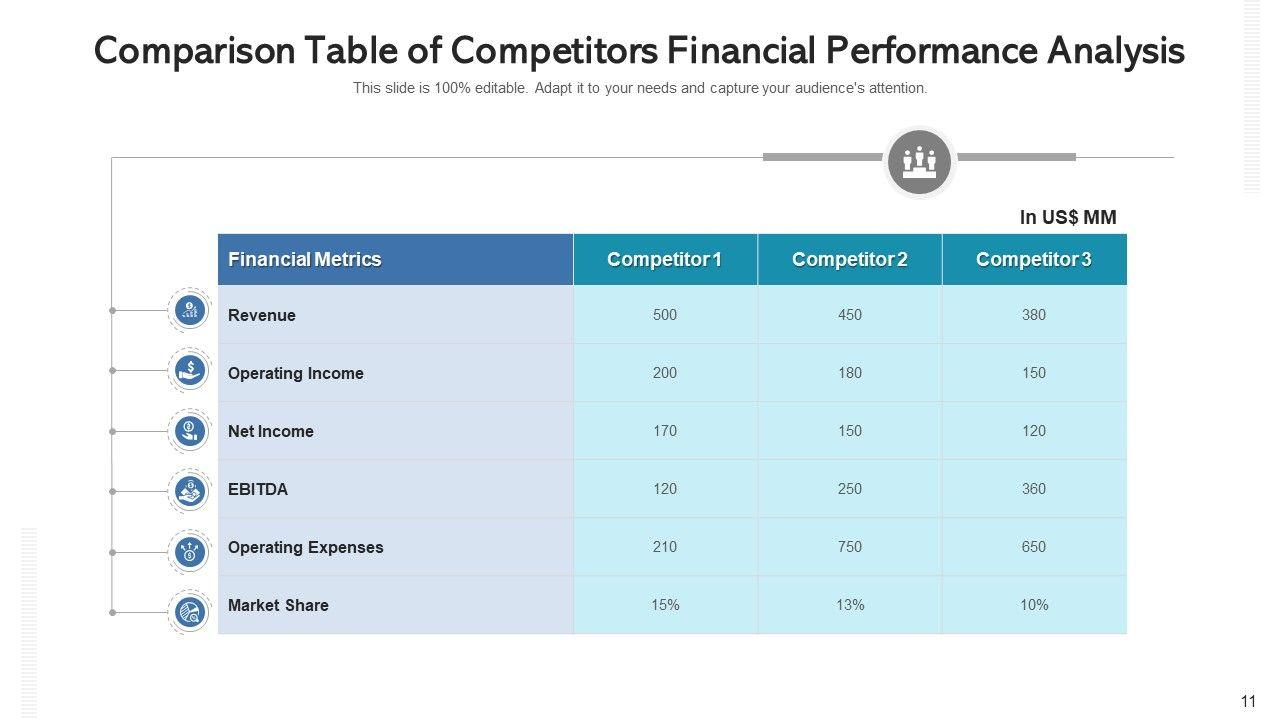The image size is (1280, 720).
Task: Select the Market Share row icon
Action: pos(190,611)
